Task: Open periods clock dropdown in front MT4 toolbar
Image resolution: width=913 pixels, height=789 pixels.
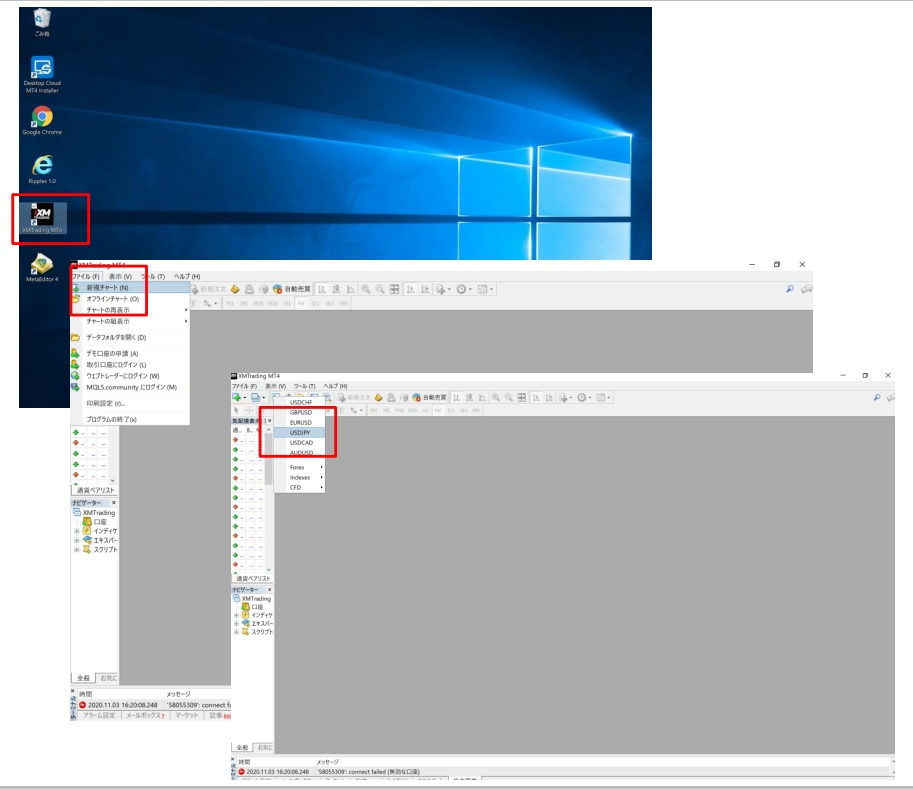Action: [584, 398]
